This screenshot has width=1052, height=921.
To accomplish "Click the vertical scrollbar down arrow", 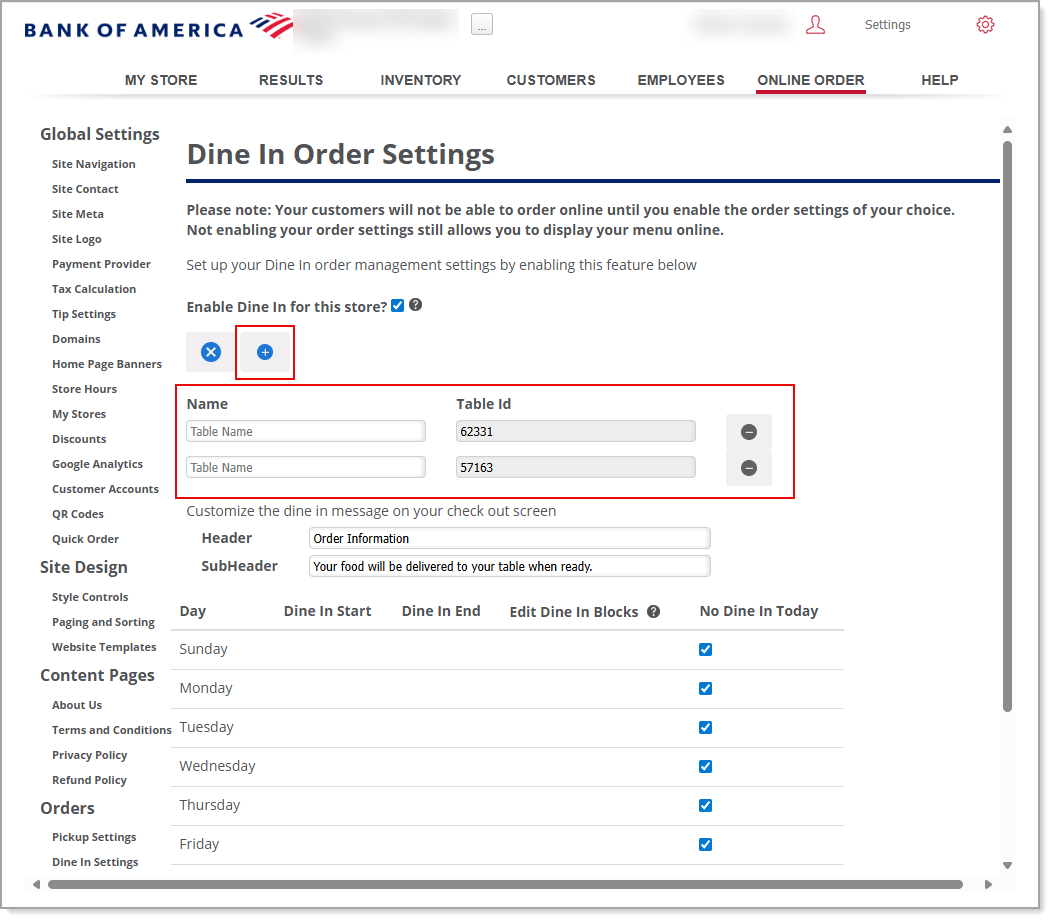I will (x=1007, y=865).
